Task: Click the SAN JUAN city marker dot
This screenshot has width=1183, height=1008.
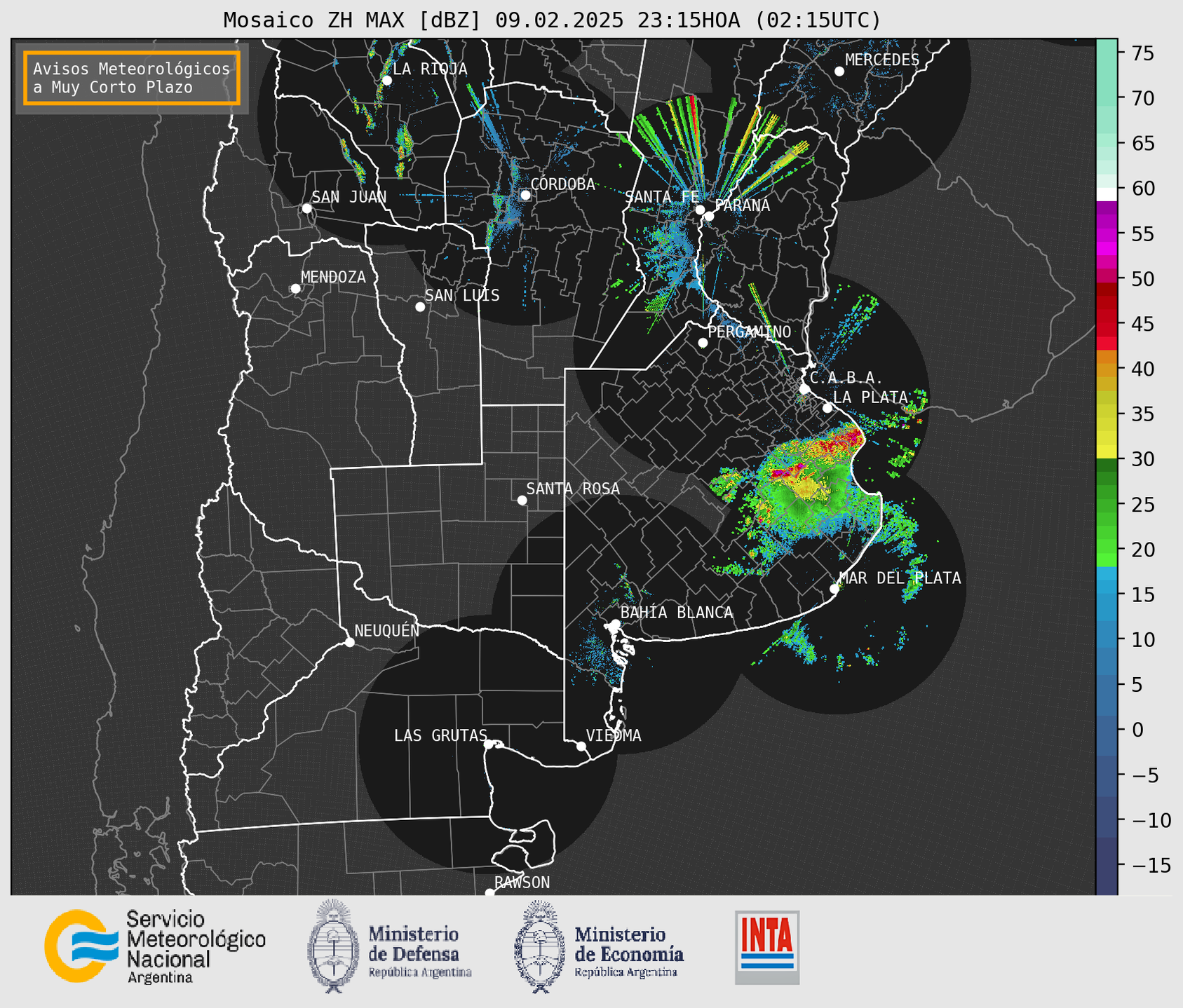Action: [306, 208]
